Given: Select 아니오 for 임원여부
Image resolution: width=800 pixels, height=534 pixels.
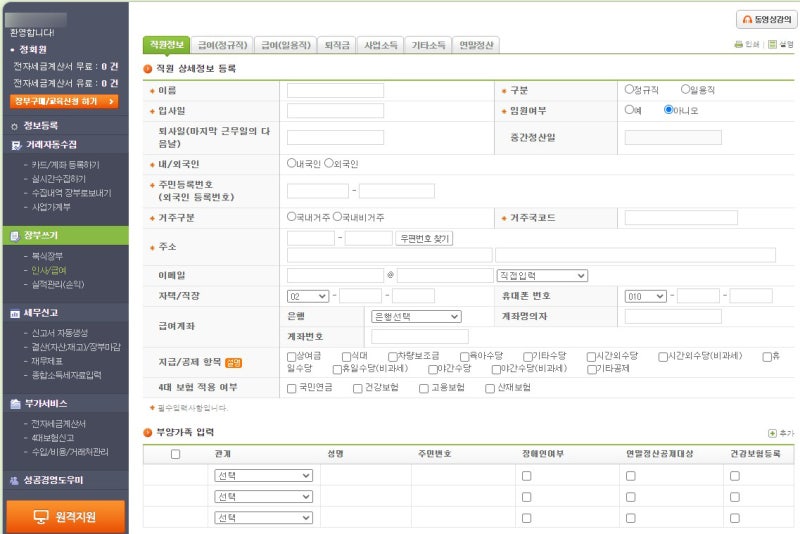Looking at the screenshot, I should pyautogui.click(x=668, y=110).
